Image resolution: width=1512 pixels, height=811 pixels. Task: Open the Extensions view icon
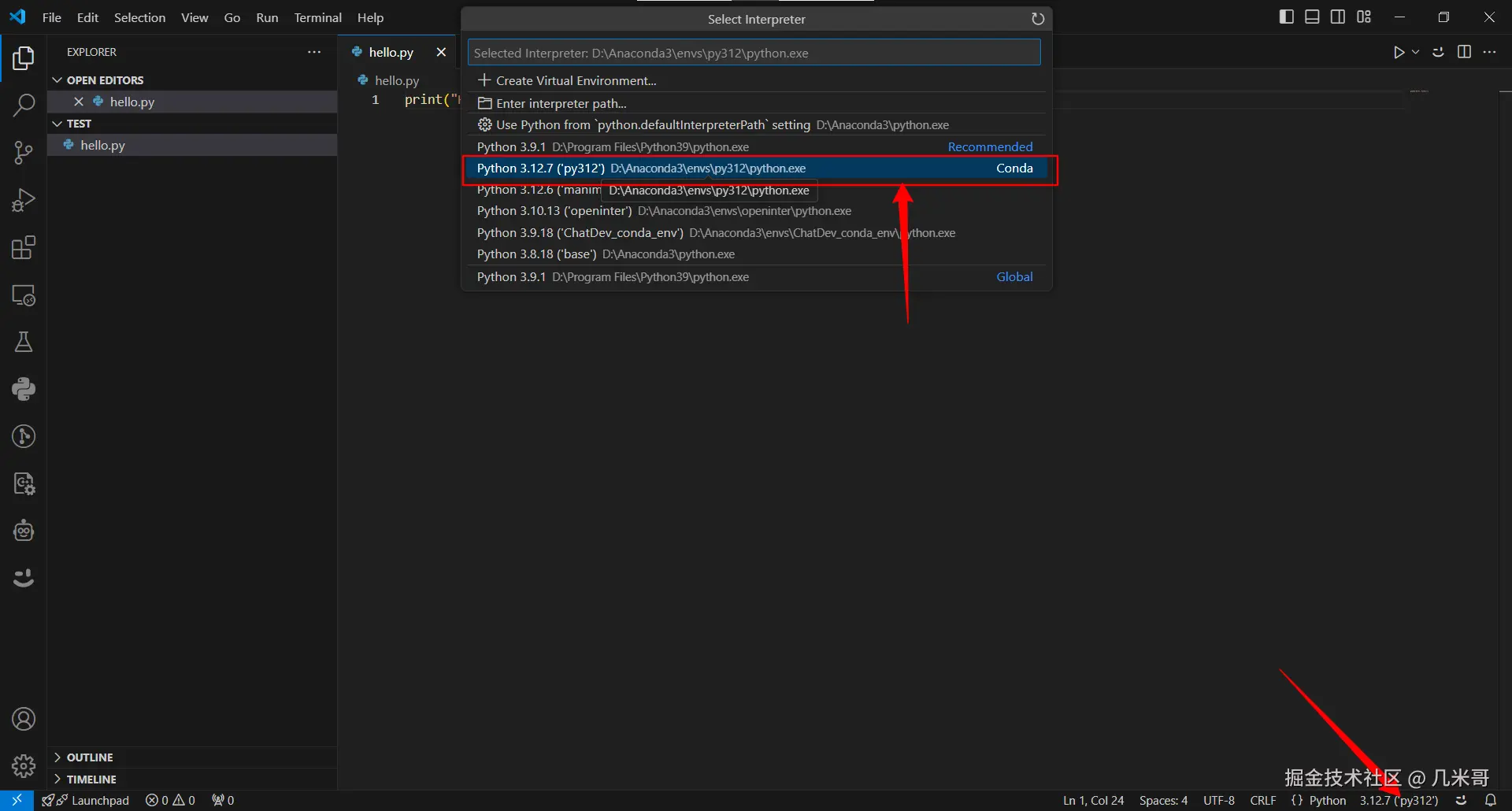click(x=24, y=247)
